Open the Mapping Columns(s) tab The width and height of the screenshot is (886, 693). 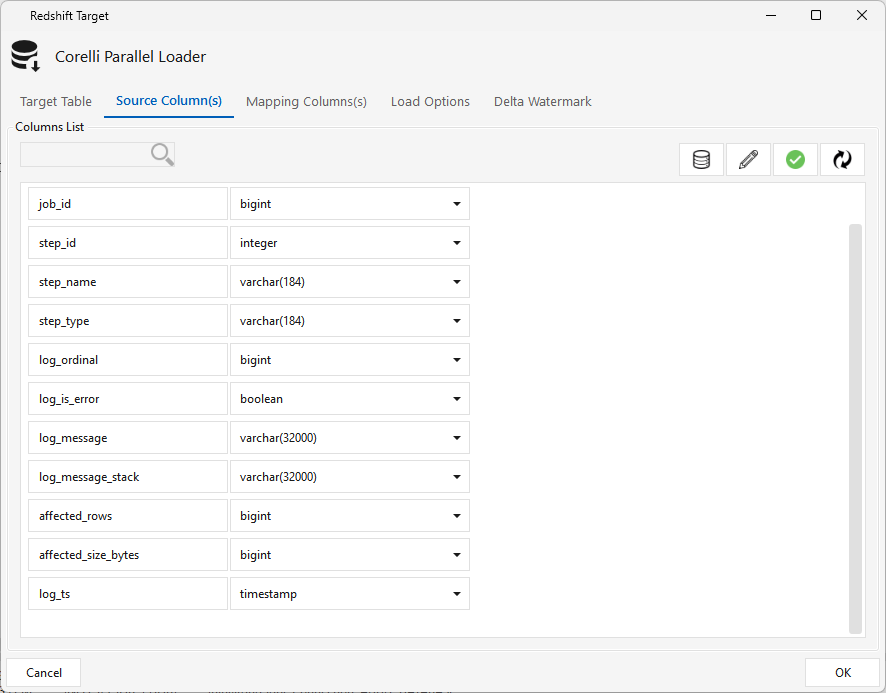click(306, 102)
